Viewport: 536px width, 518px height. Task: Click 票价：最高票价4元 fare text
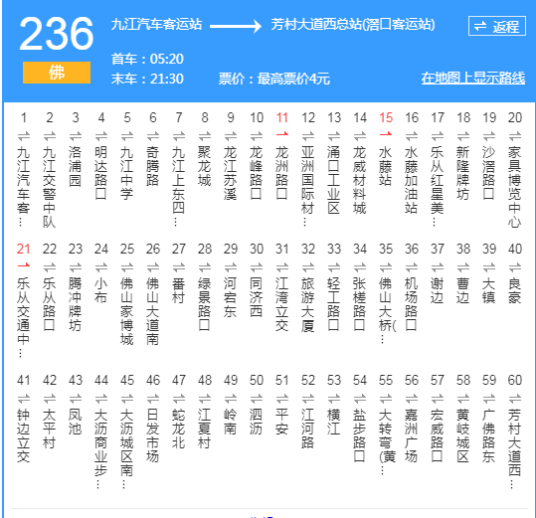click(x=274, y=79)
